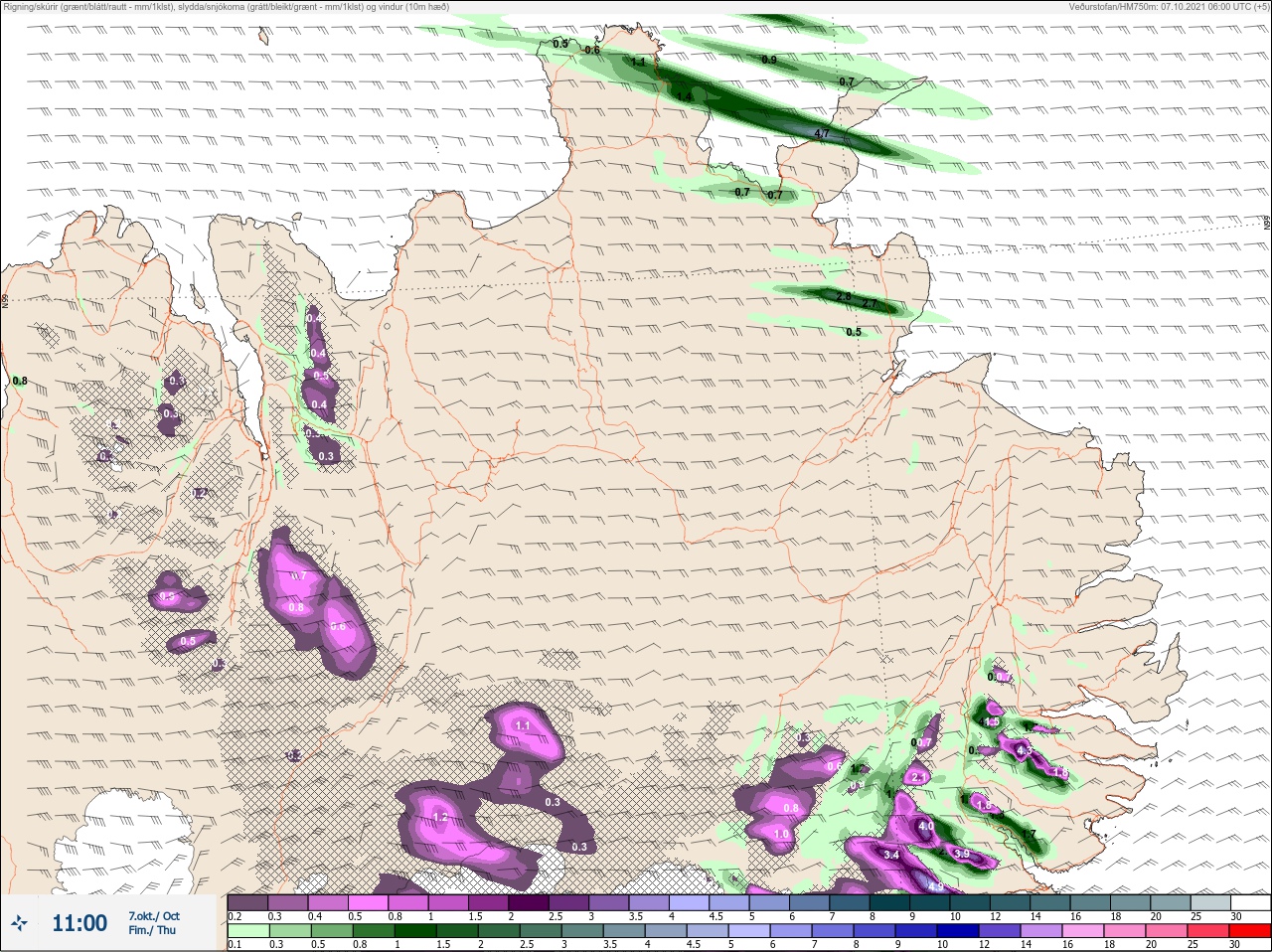The image size is (1272, 952).
Task: Pick the bright red 30 rain legend swatch
Action: [x=1249, y=931]
